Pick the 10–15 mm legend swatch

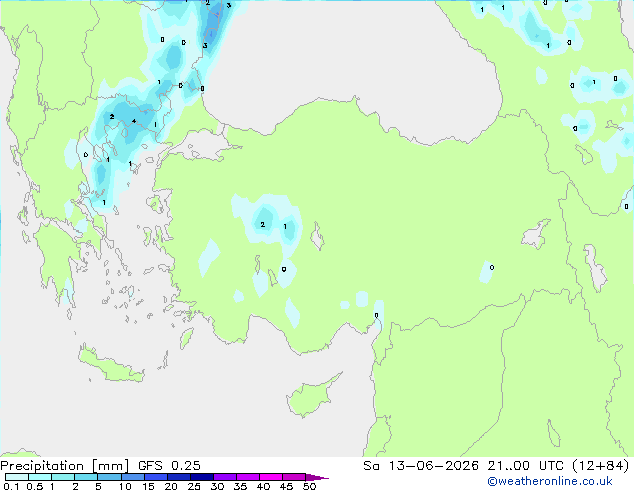click(133, 477)
